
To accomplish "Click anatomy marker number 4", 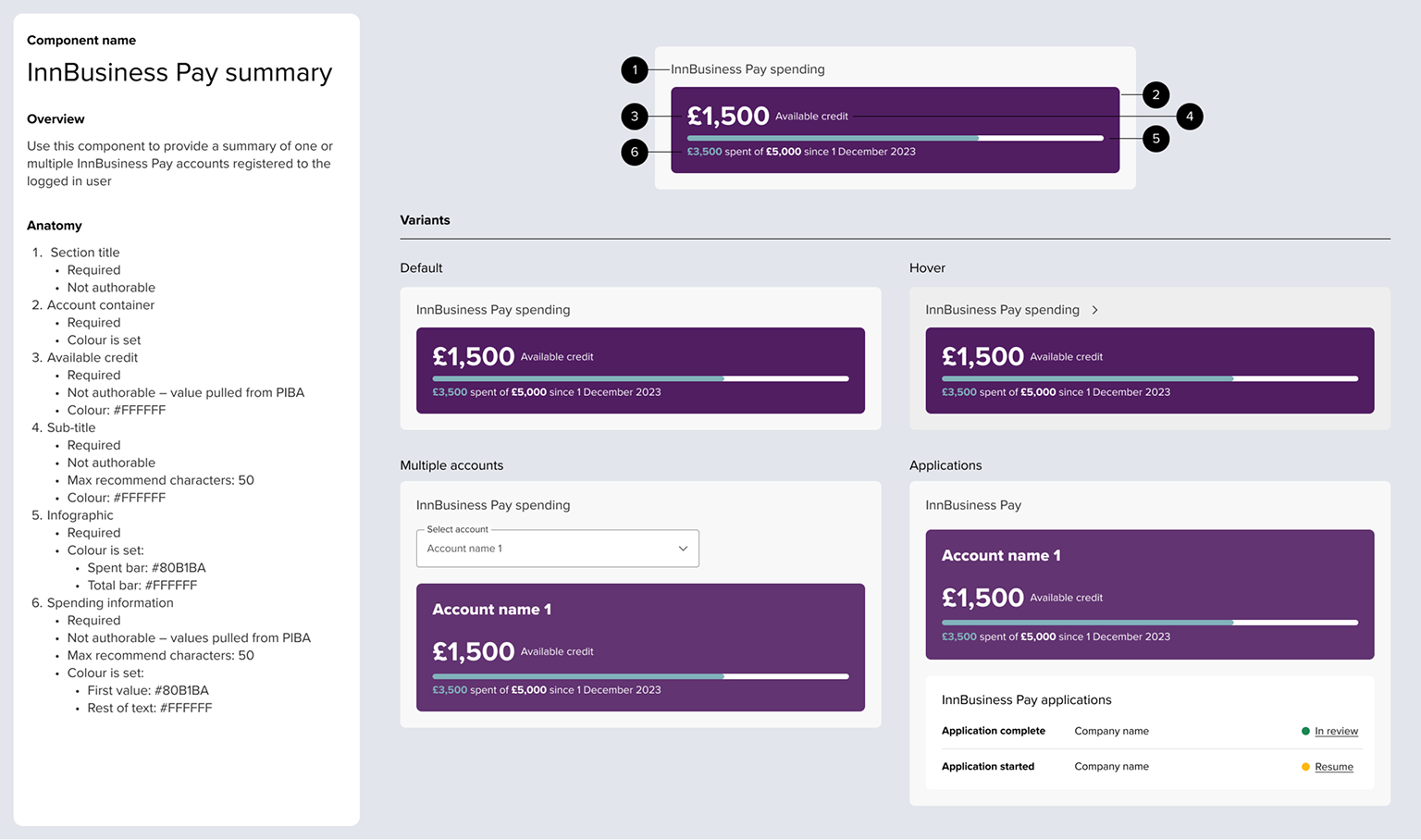I will (1189, 117).
